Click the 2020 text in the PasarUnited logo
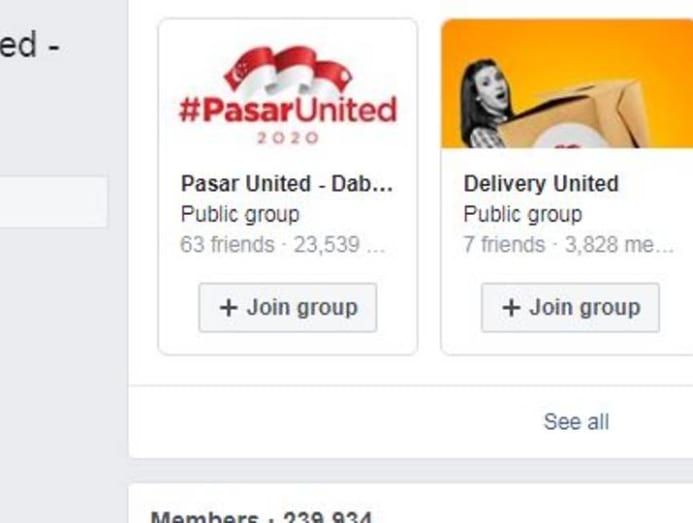693x523 pixels. click(288, 138)
